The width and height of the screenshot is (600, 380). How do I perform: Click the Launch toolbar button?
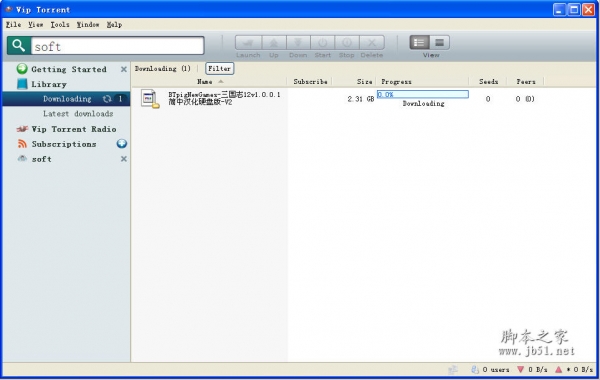(x=248, y=42)
